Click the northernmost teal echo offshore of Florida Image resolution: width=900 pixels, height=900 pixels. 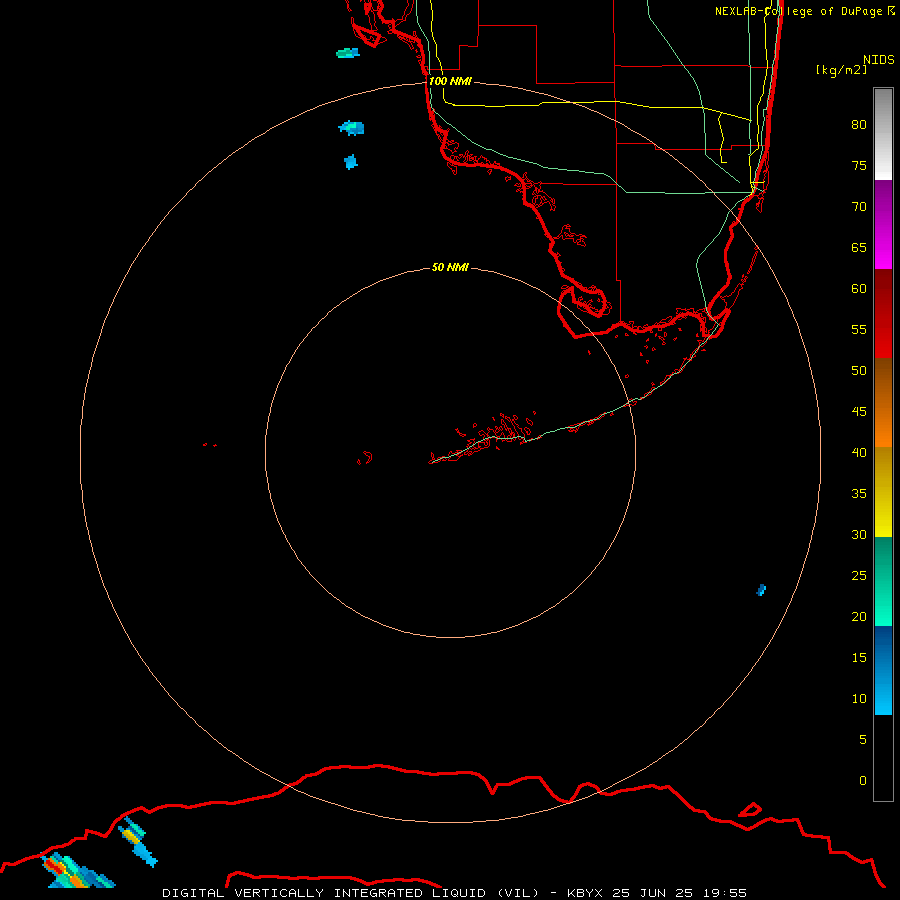[x=348, y=53]
